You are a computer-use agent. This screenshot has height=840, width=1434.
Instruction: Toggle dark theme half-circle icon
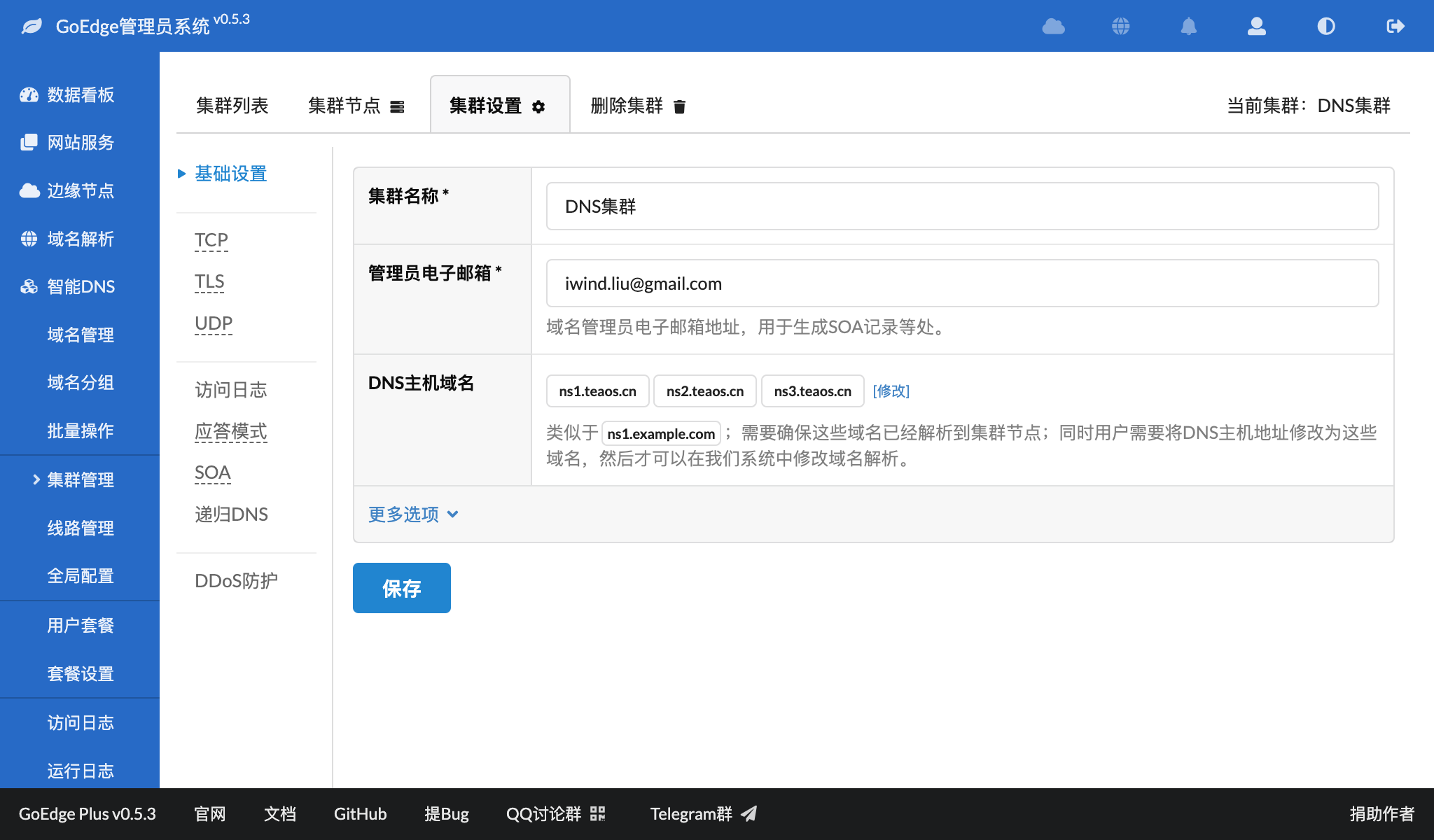[x=1326, y=27]
